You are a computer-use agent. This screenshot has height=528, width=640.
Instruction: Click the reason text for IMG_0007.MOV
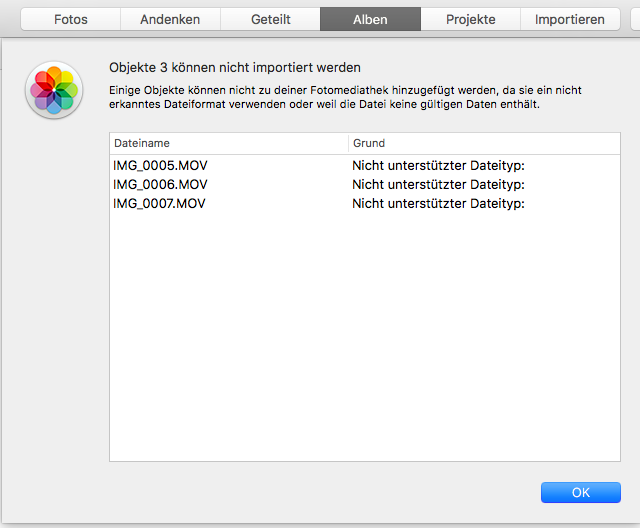[438, 204]
